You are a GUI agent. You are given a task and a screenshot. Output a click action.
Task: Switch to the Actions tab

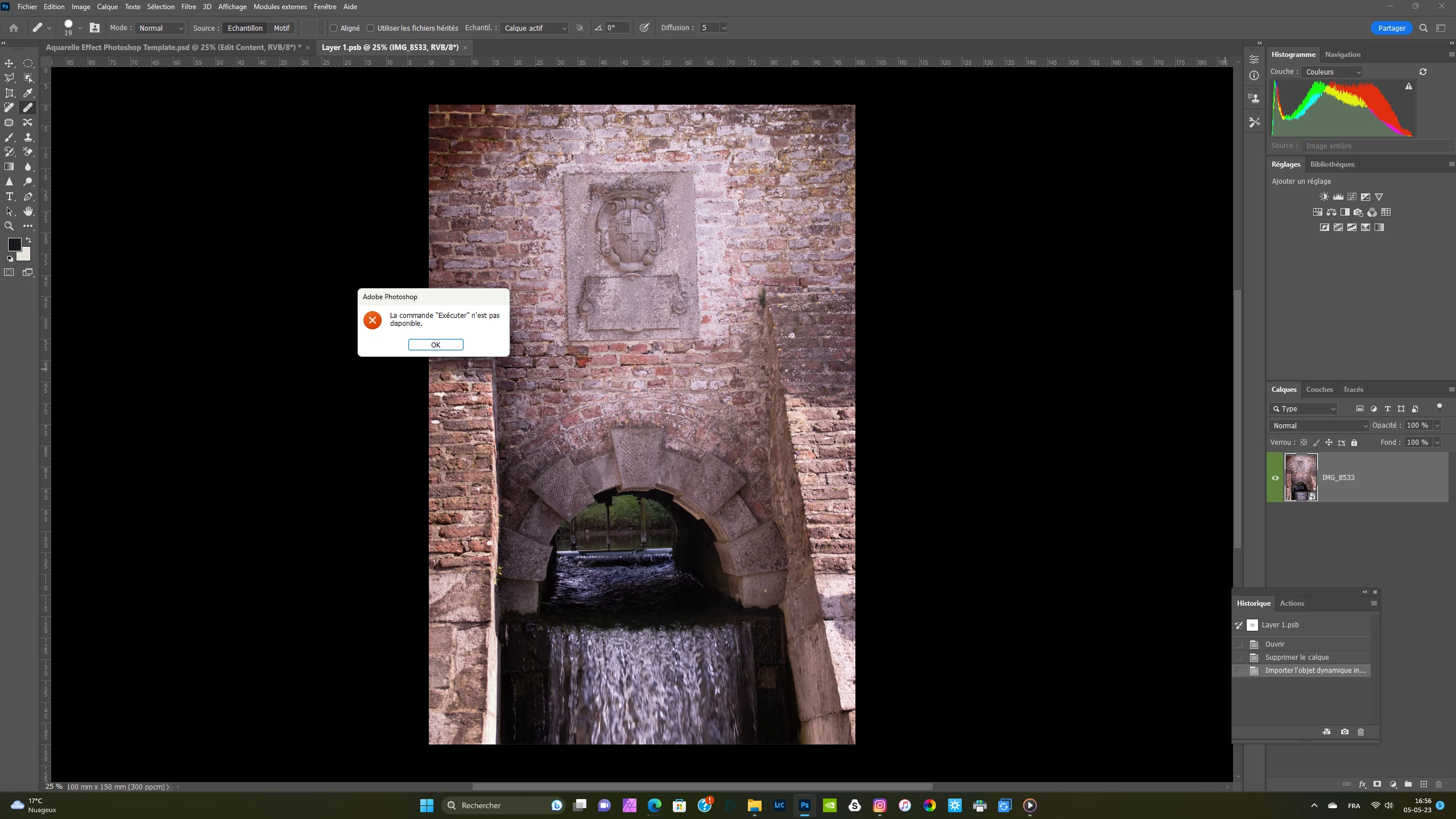click(1292, 603)
